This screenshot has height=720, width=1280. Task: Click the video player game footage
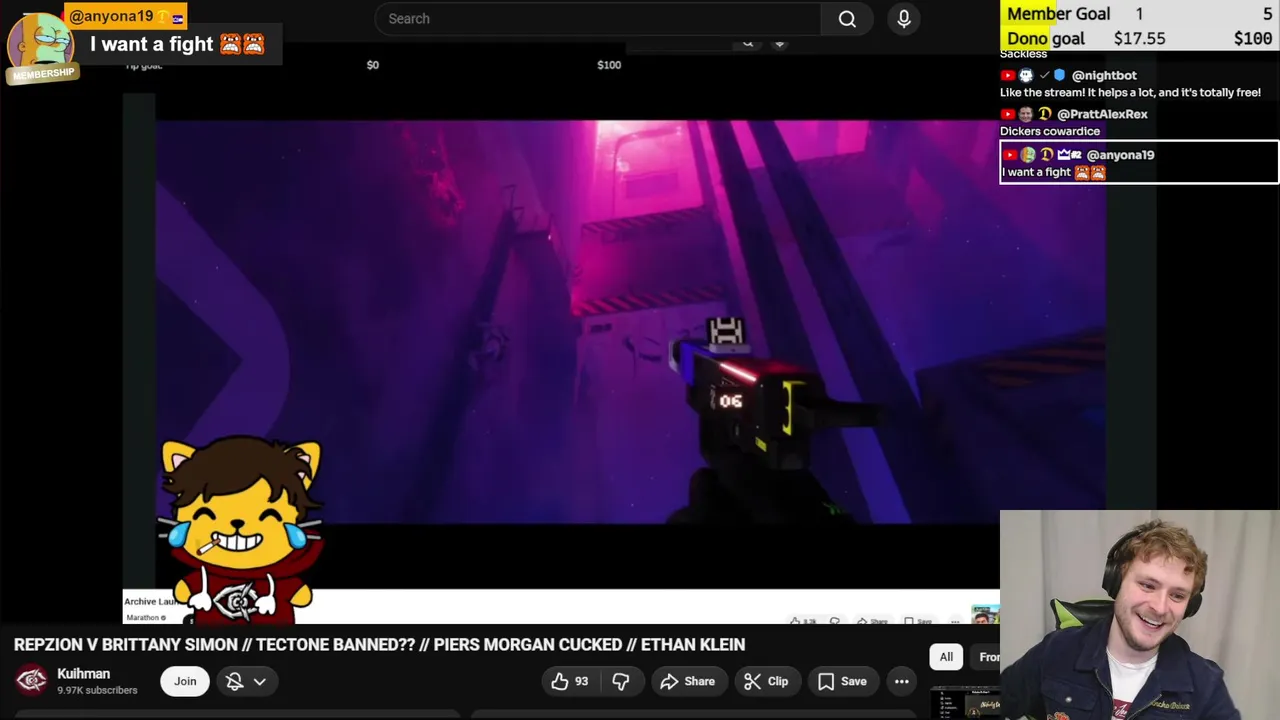tap(630, 322)
